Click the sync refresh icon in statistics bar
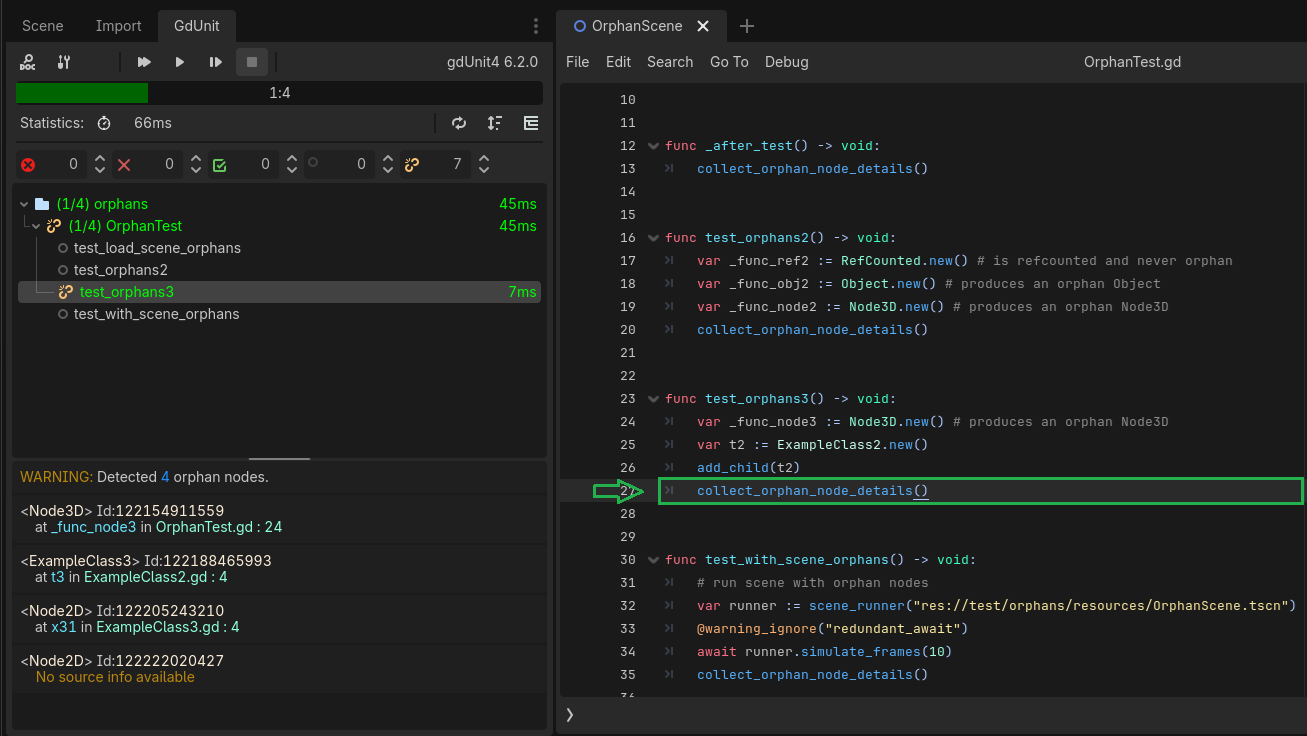The height and width of the screenshot is (736, 1307). tap(459, 123)
